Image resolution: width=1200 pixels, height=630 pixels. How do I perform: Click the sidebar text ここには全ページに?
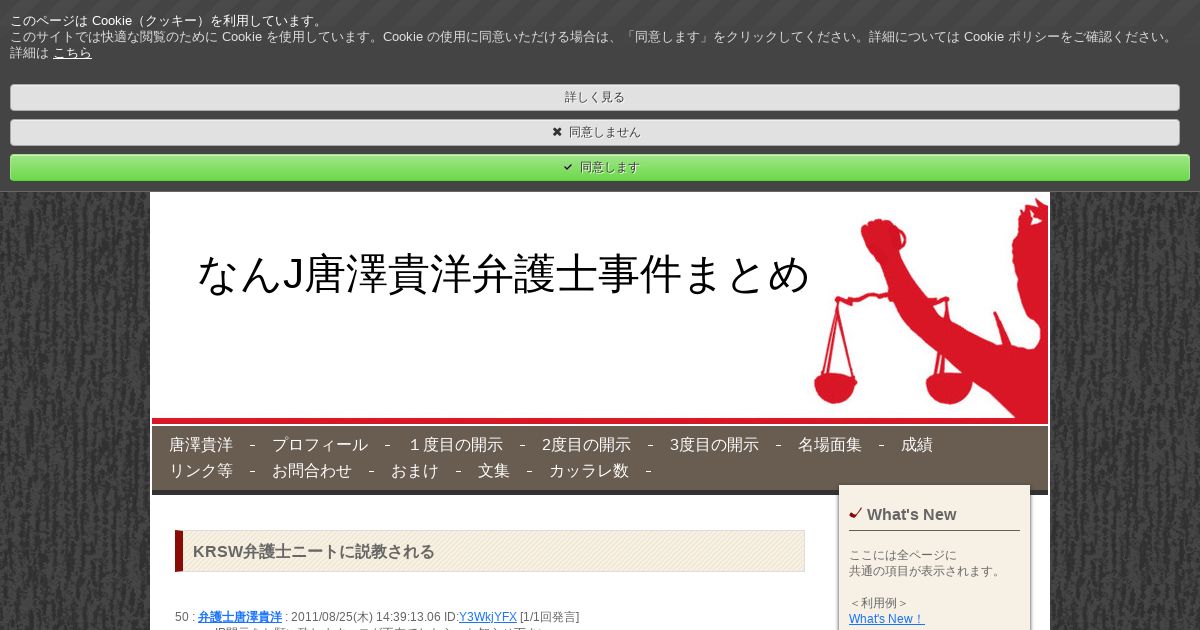903,555
